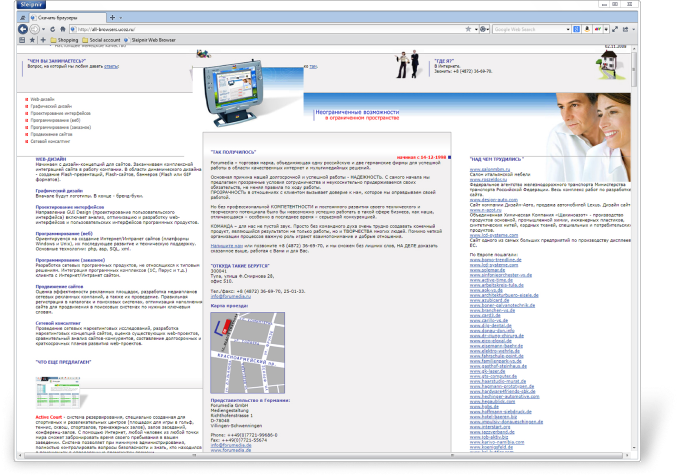Click the small colorful people icon above monitor
683x475 pixels.
tap(203, 54)
